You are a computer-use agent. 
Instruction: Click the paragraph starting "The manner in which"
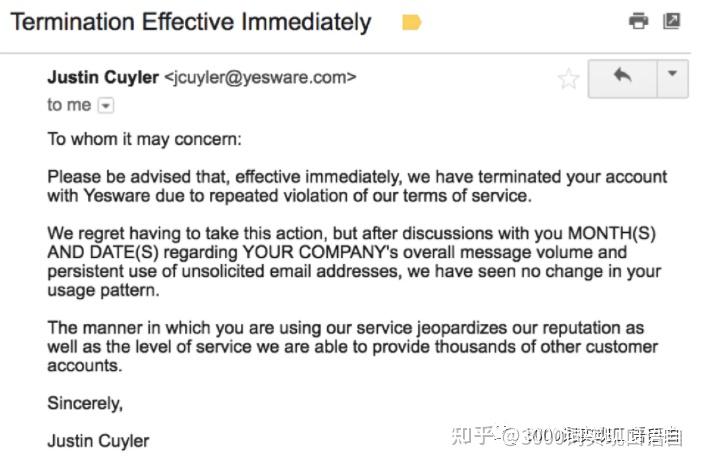(x=352, y=347)
